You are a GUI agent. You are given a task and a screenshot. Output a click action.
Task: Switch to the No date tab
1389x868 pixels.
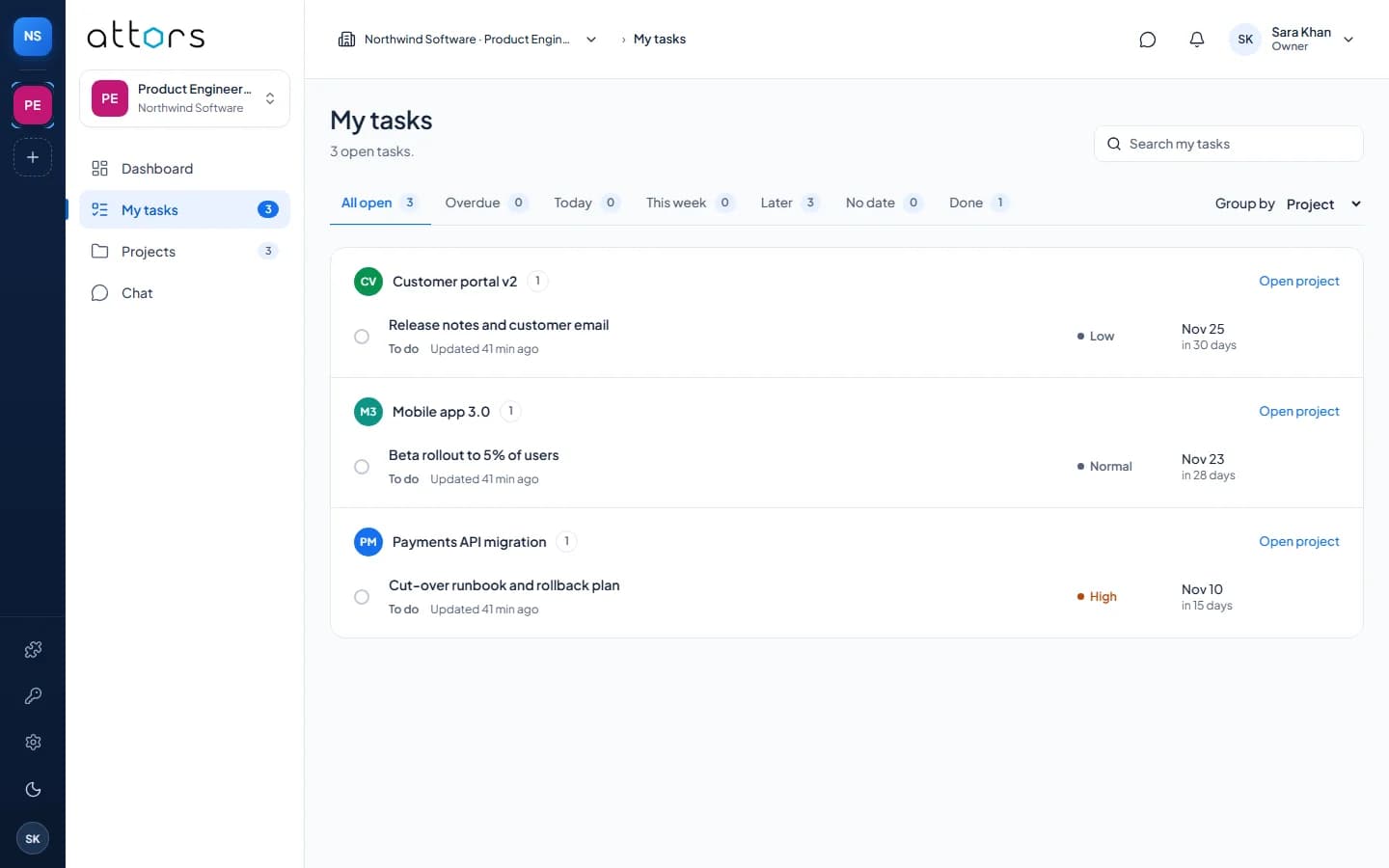pyautogui.click(x=884, y=203)
